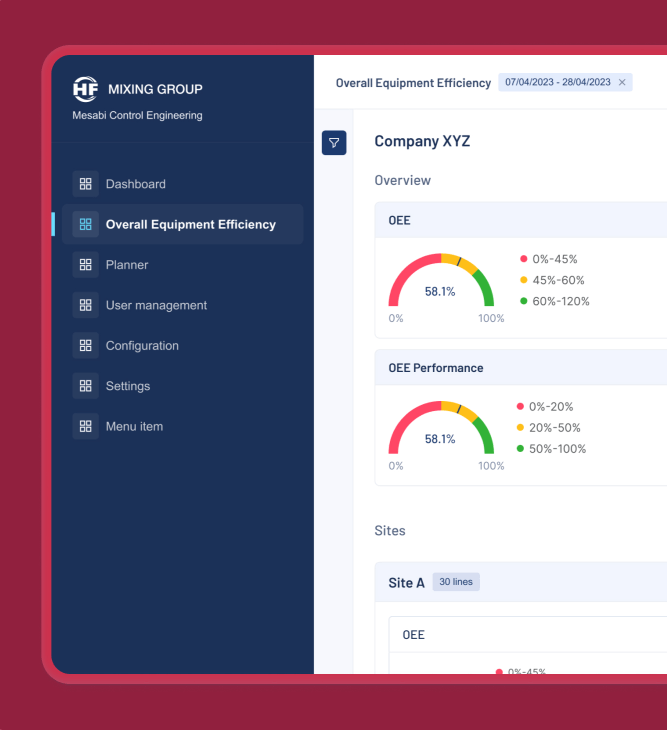The image size is (667, 730).
Task: Open User management section
Action: pyautogui.click(x=182, y=305)
